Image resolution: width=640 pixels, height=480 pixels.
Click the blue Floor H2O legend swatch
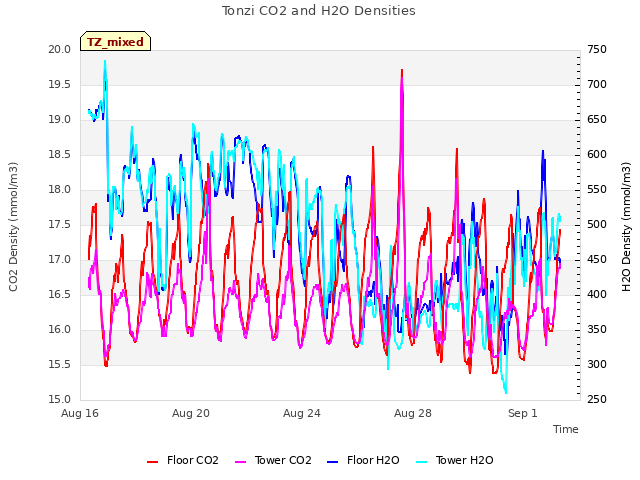(x=333, y=462)
